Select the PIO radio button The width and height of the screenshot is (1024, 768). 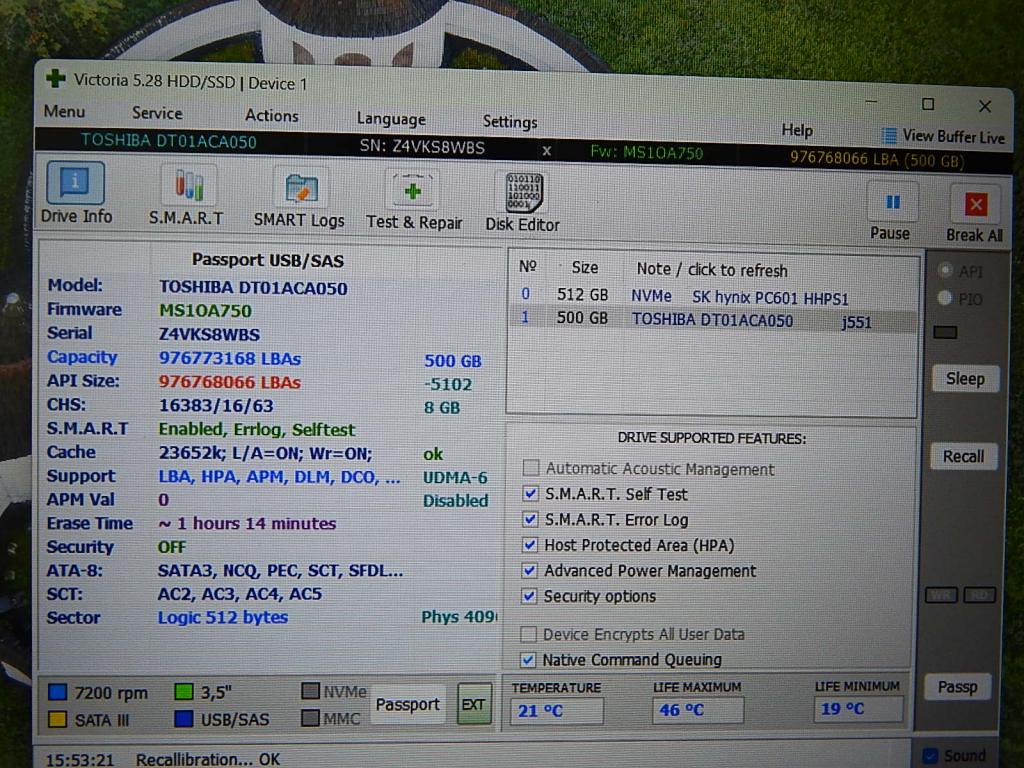944,298
